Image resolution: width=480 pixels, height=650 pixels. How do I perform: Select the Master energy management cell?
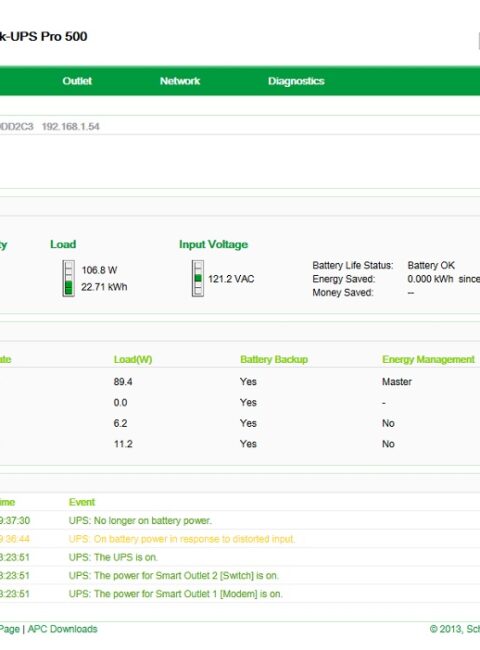397,382
